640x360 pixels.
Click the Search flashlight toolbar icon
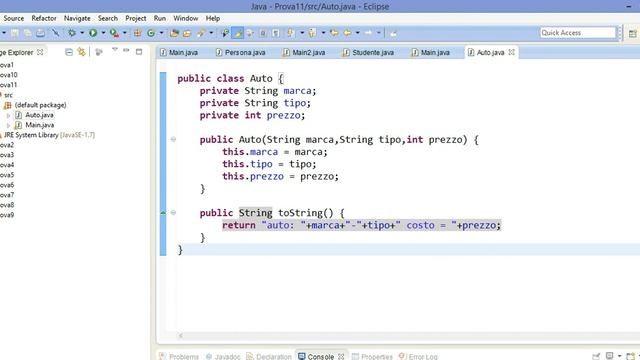(201, 33)
